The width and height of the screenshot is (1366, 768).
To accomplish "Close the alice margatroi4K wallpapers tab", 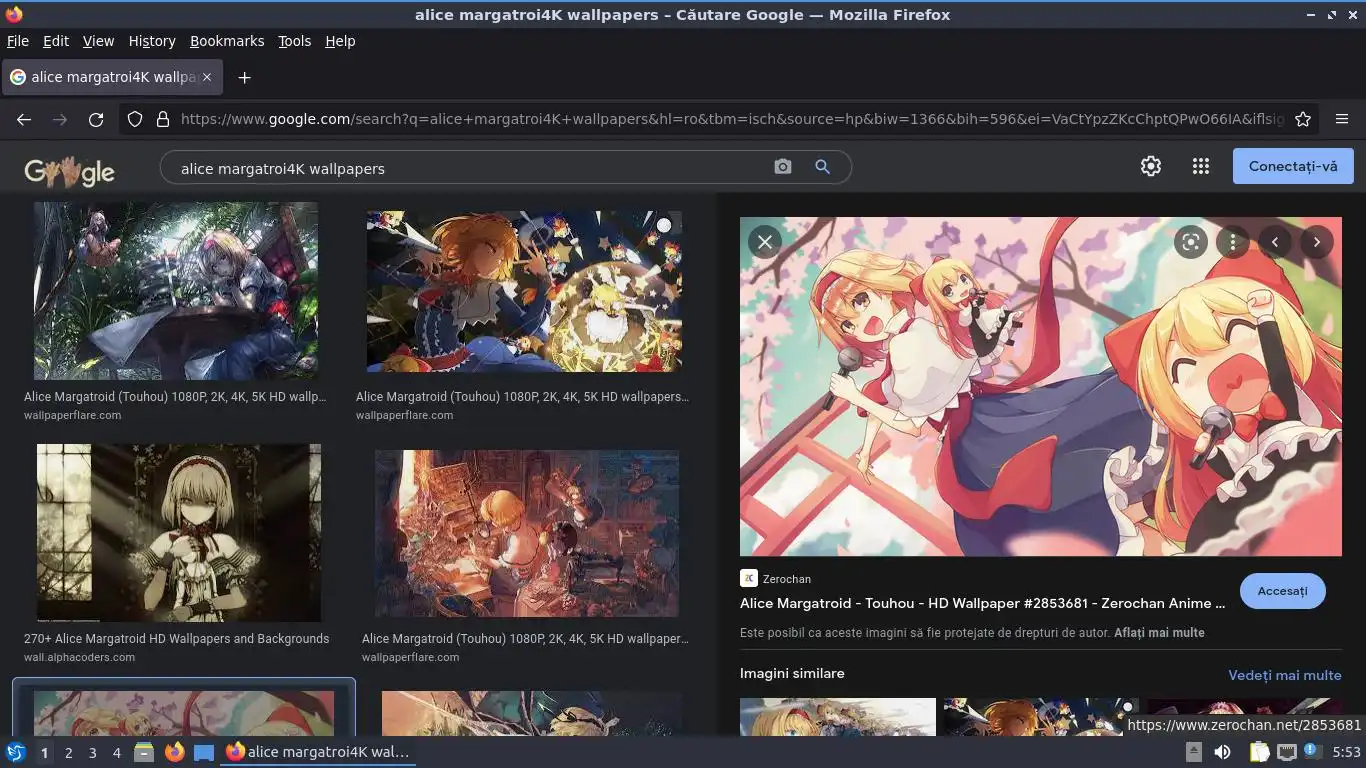I will pos(207,77).
